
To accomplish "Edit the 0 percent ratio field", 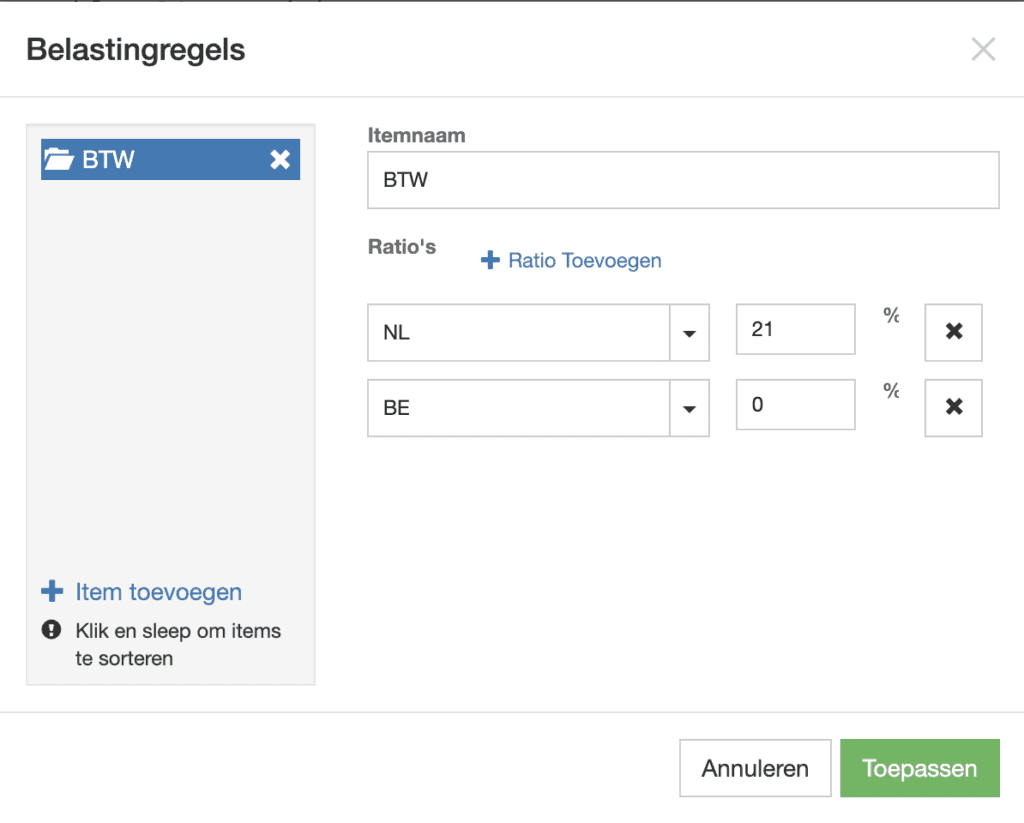I will [795, 405].
